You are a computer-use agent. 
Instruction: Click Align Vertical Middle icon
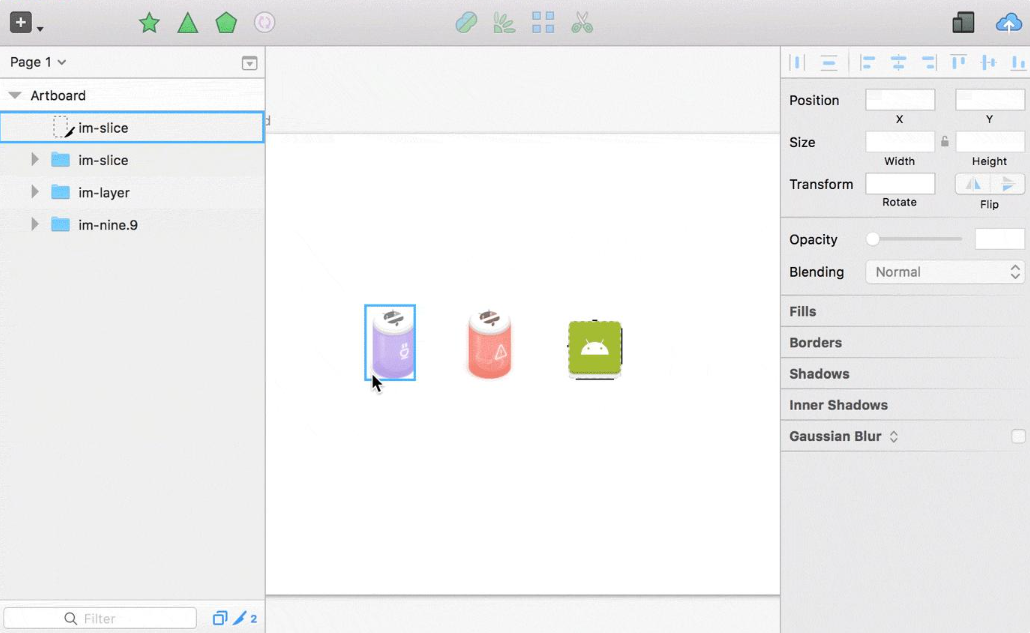coord(988,63)
